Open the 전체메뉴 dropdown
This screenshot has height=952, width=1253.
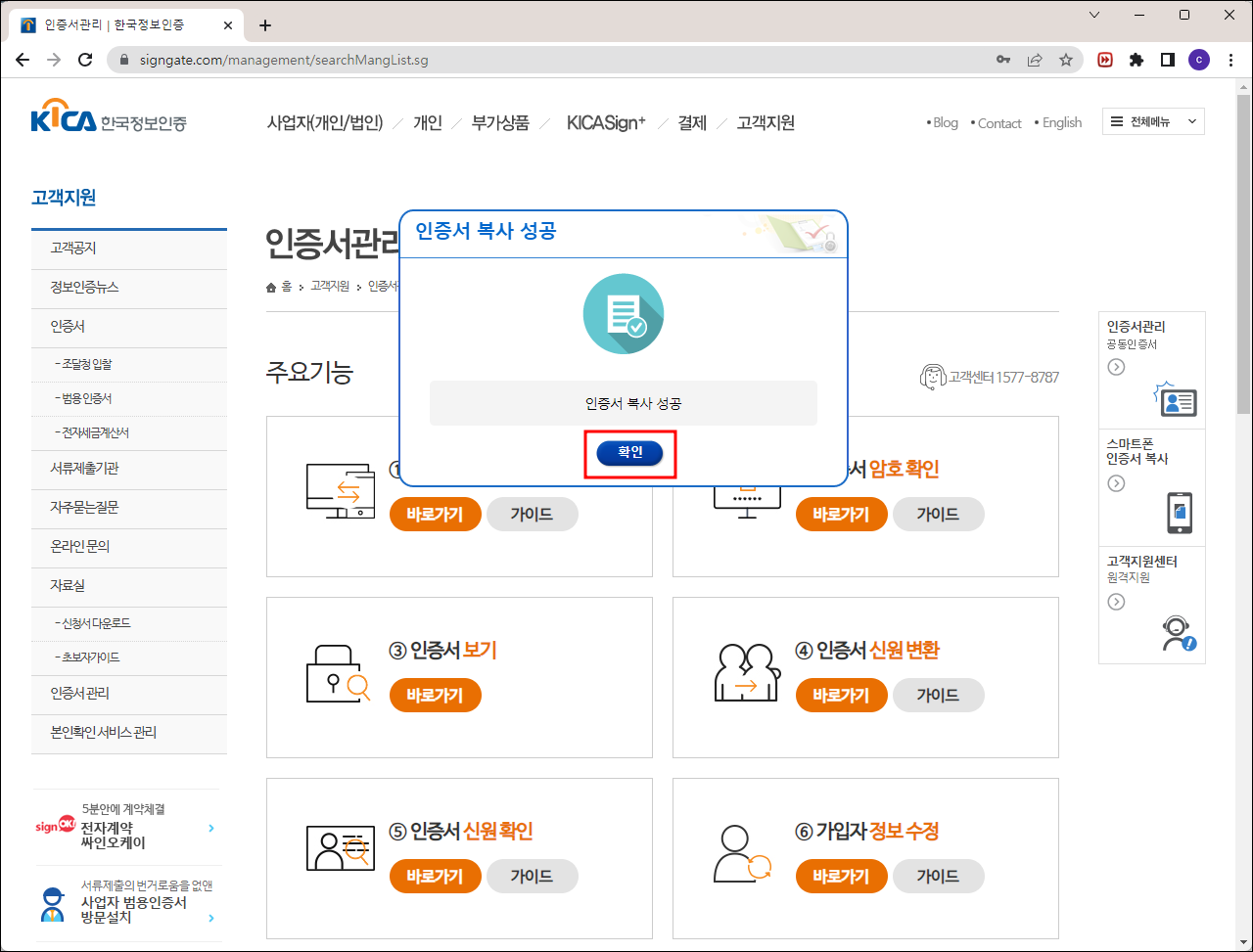[x=1153, y=121]
